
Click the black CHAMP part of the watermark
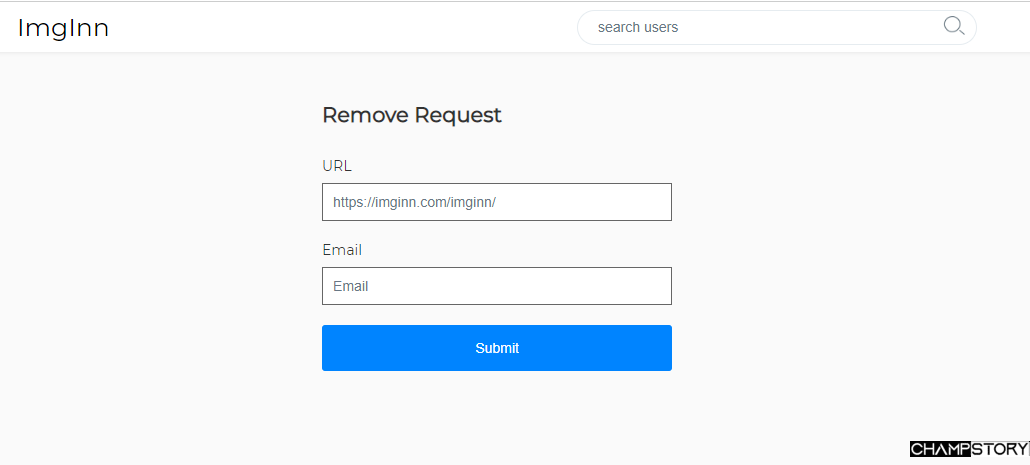tap(940, 449)
